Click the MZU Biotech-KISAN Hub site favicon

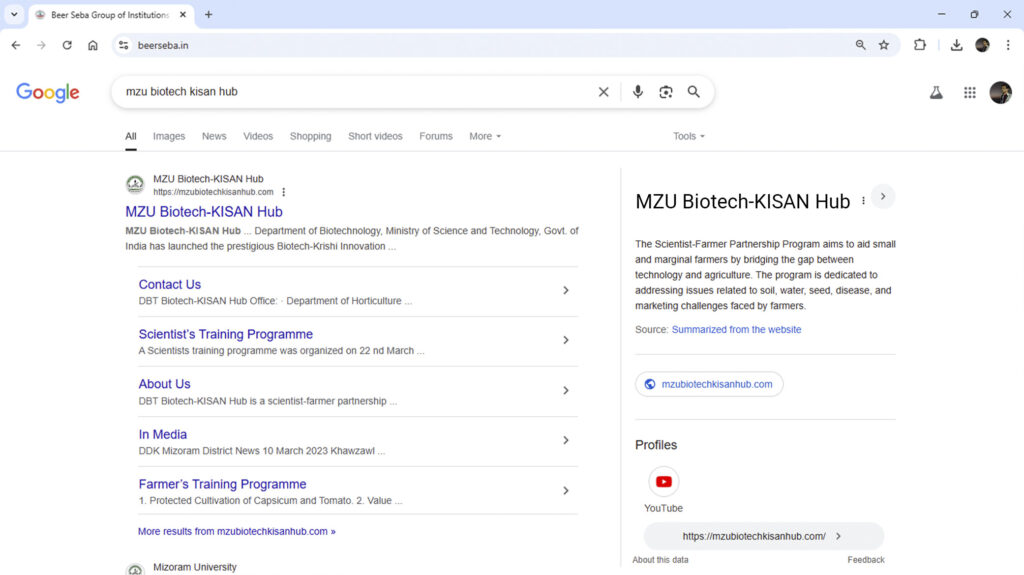(x=135, y=184)
